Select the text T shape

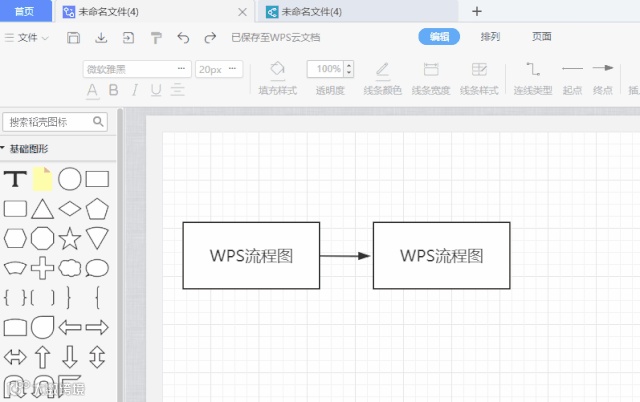(x=15, y=179)
